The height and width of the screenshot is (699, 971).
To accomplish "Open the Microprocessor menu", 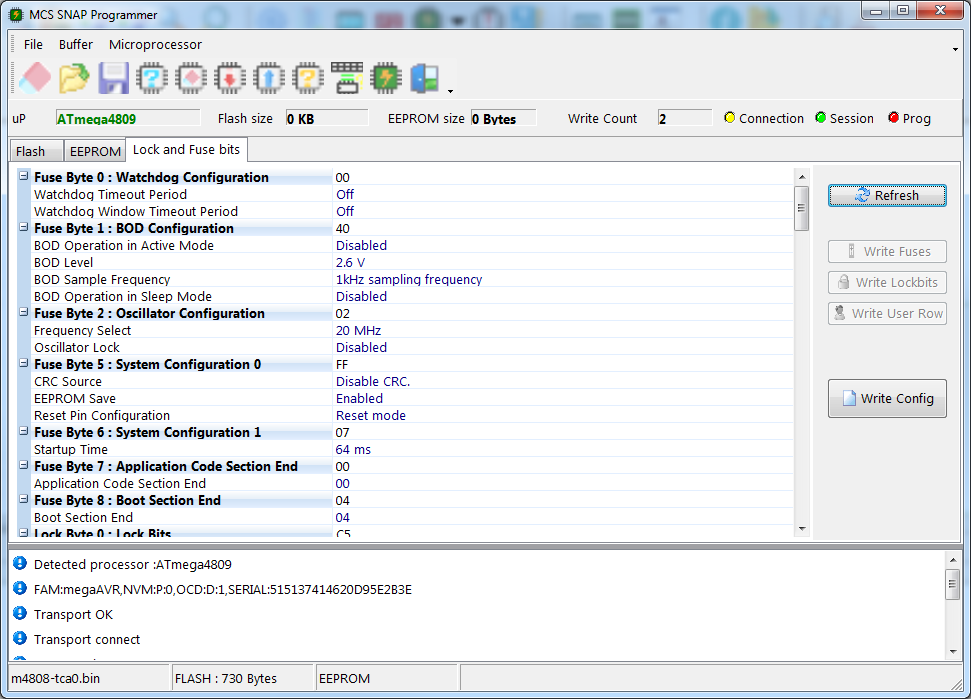I will (x=155, y=45).
